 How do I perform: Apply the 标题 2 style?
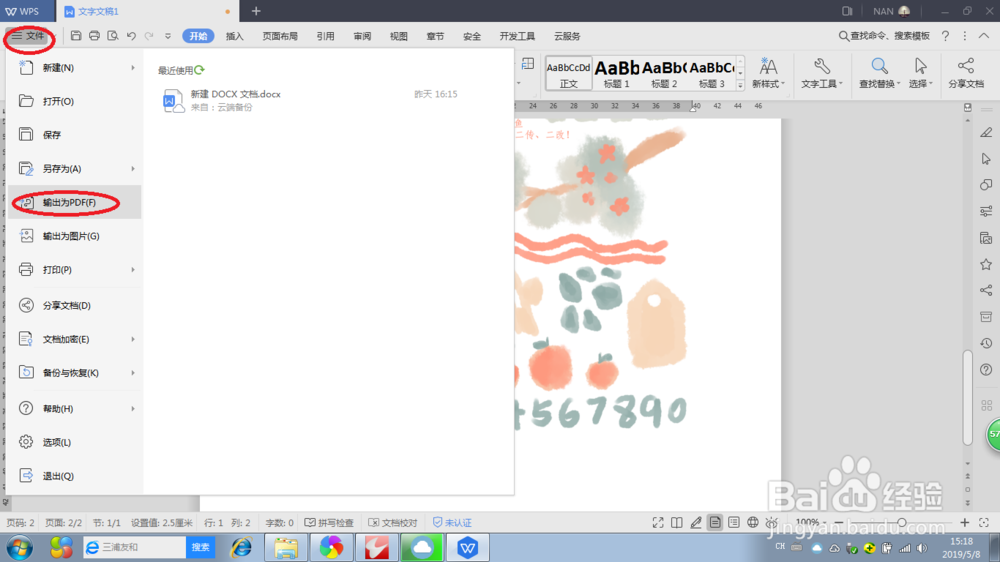(x=664, y=74)
